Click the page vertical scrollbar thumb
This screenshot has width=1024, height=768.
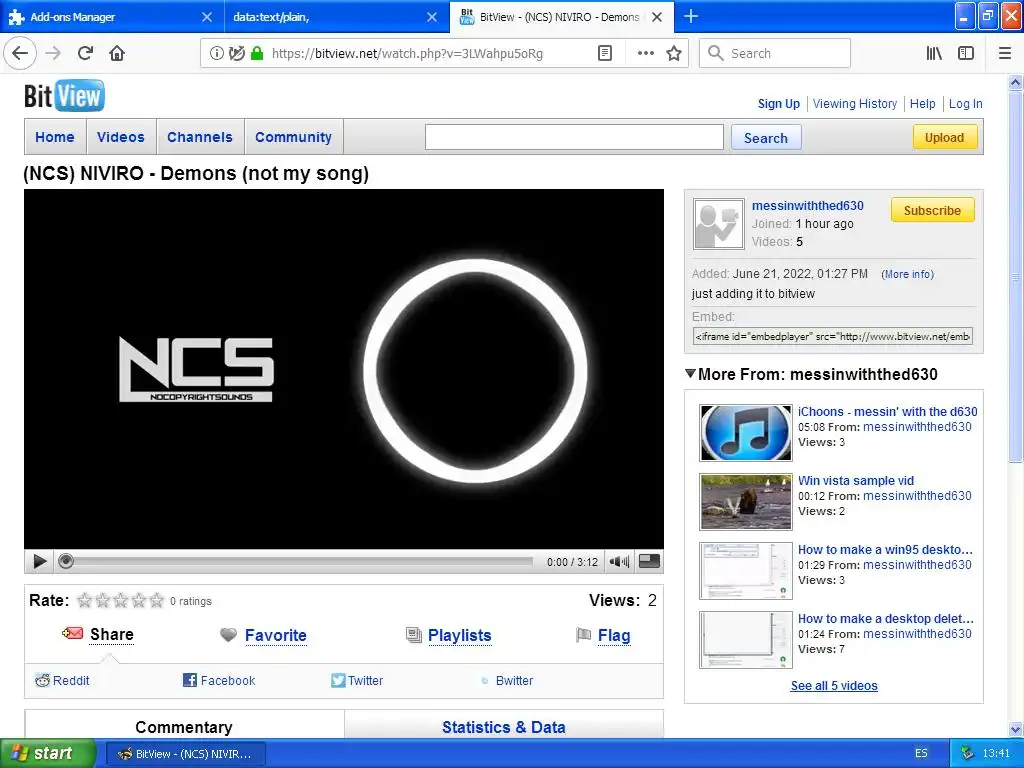click(x=1016, y=277)
